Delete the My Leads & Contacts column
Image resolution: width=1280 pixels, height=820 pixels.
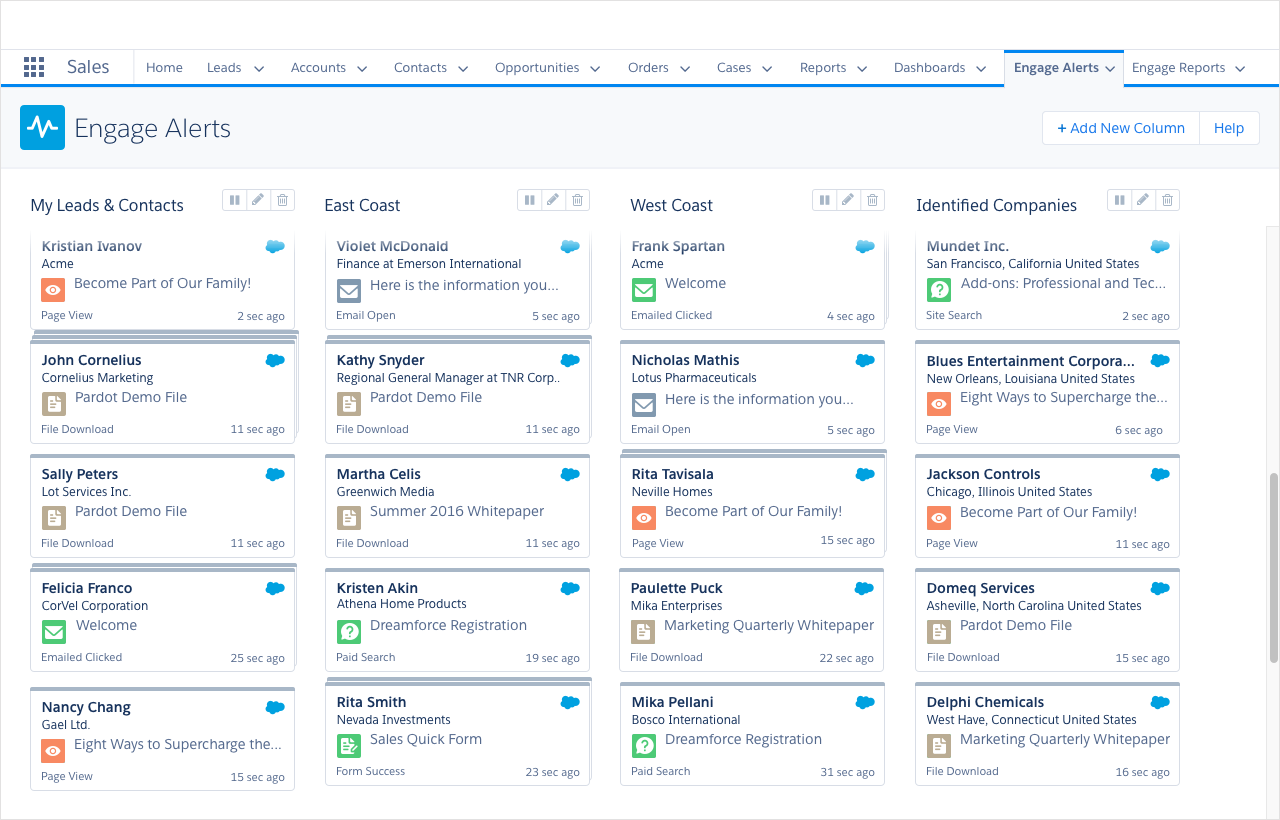pyautogui.click(x=283, y=200)
